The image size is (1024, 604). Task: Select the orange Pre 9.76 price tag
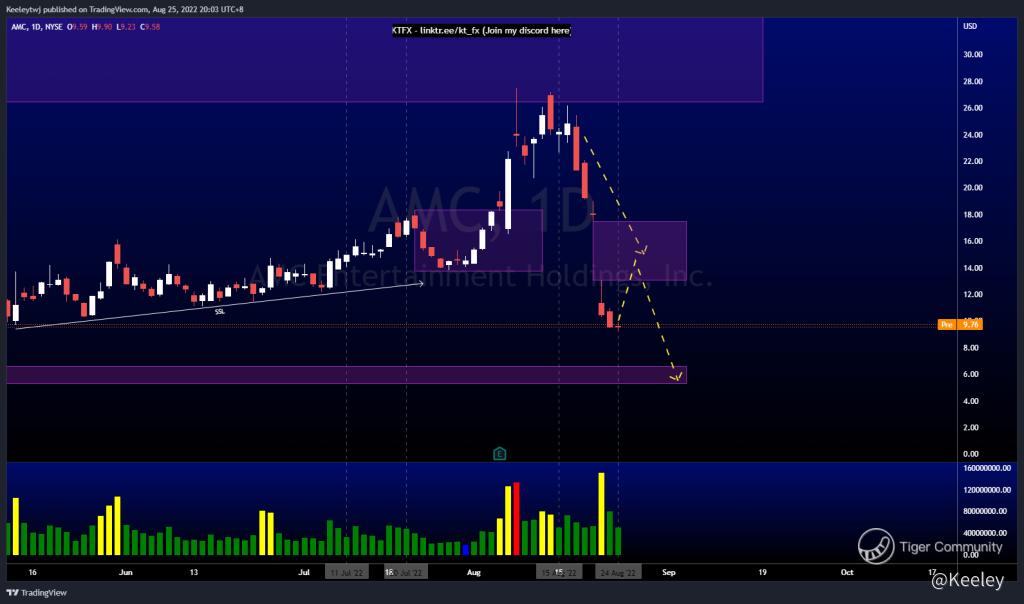[960, 325]
